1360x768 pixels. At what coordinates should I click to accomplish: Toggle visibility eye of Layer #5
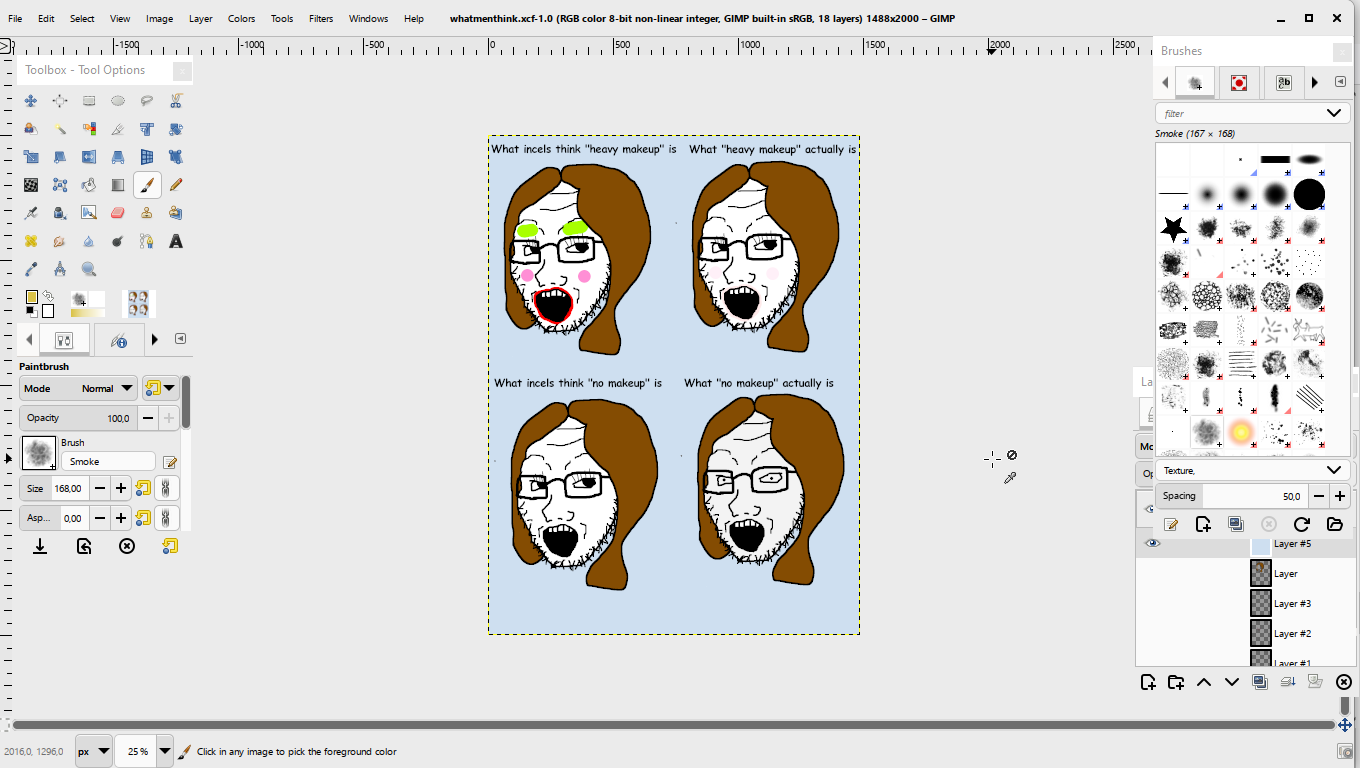(x=1153, y=543)
